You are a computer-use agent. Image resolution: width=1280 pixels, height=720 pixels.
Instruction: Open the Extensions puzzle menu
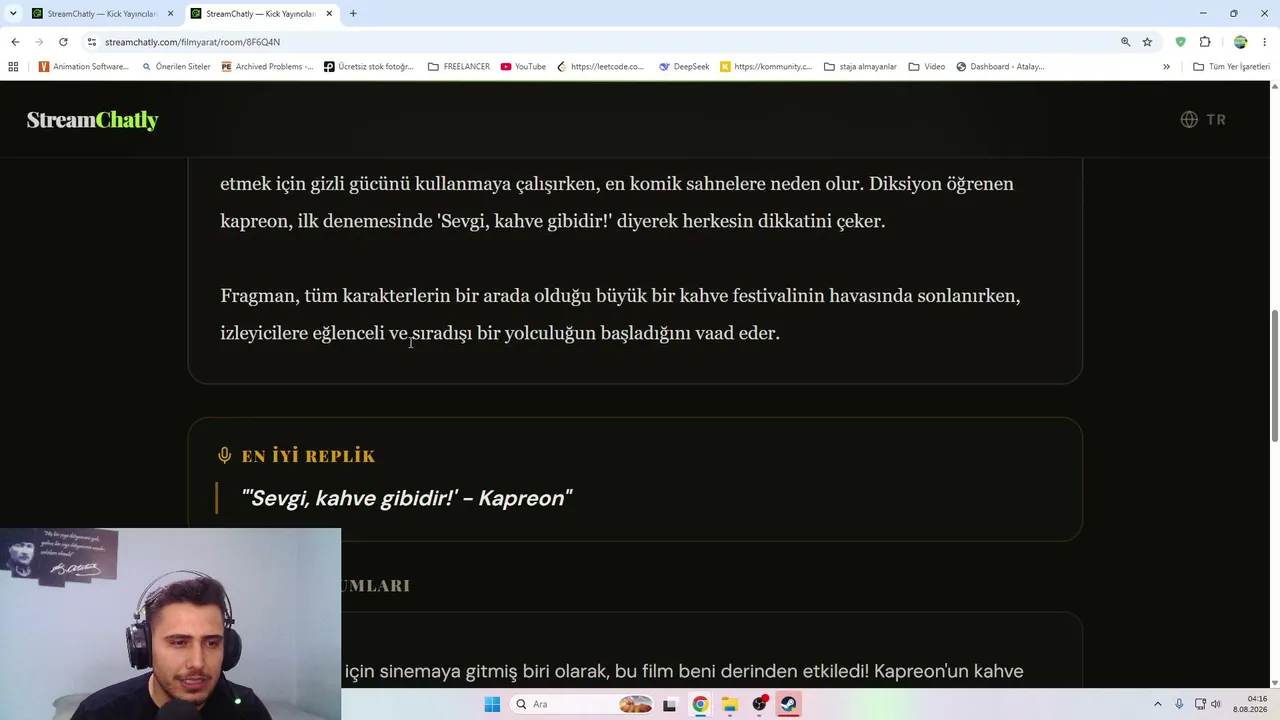(1205, 42)
